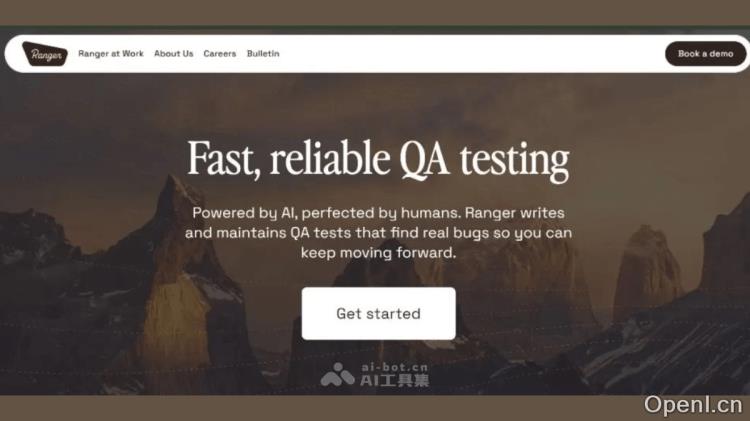Image resolution: width=750 pixels, height=421 pixels.
Task: Click the Get started button
Action: coord(378,313)
